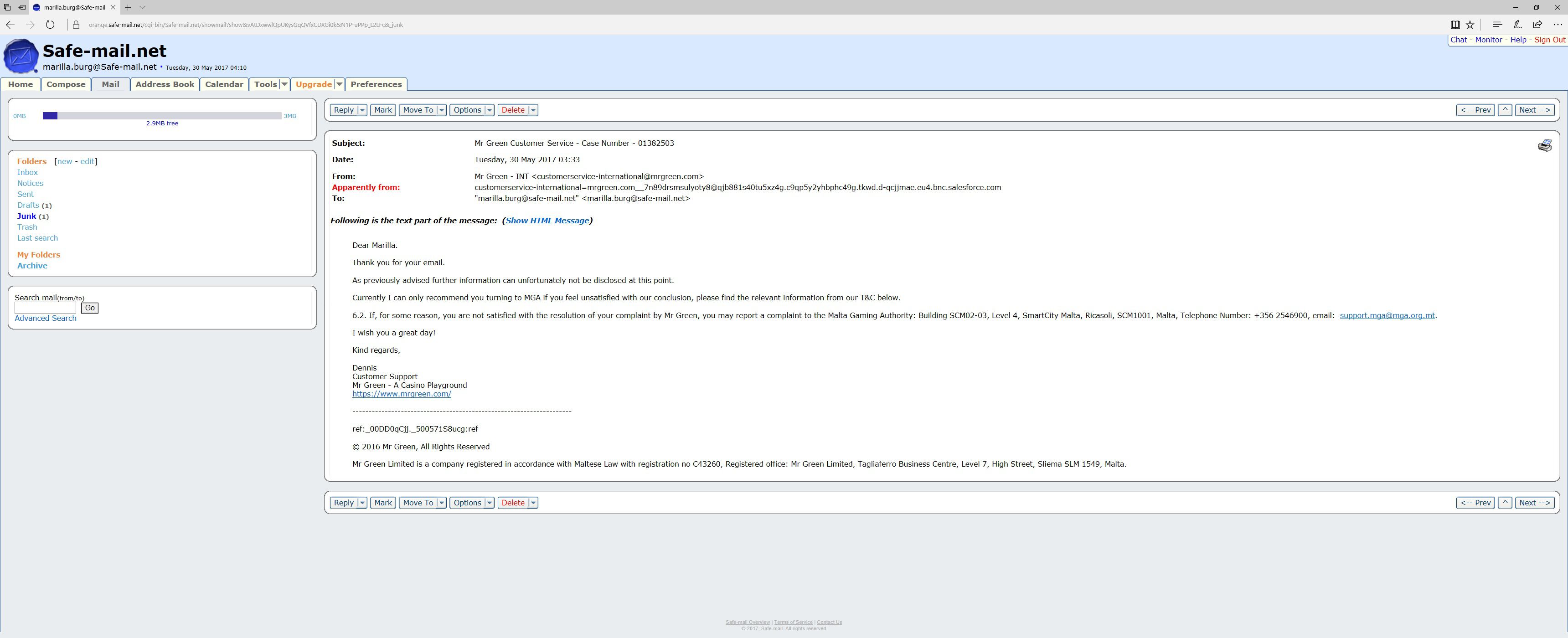Show tab previews chevron
Screen dimensions: 1568x638
pyautogui.click(x=142, y=7)
